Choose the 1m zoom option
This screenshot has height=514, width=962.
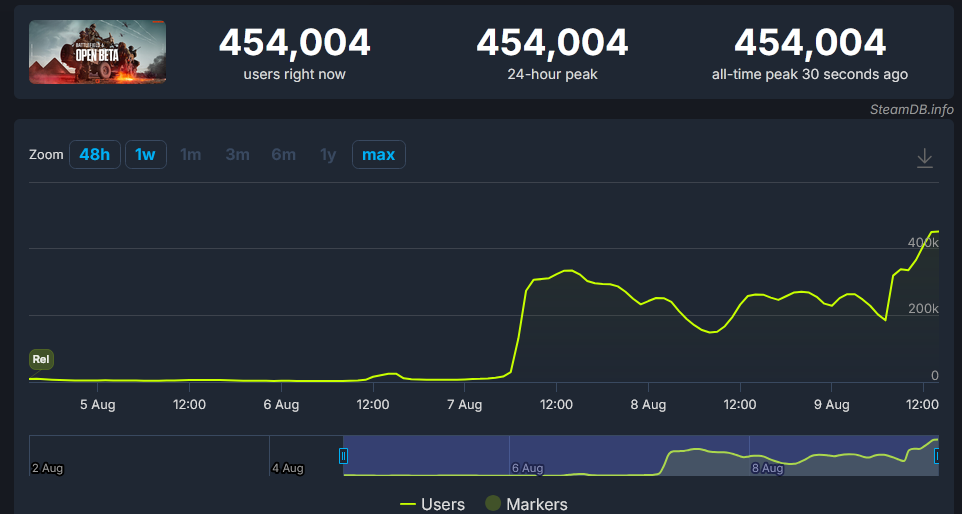tap(190, 155)
